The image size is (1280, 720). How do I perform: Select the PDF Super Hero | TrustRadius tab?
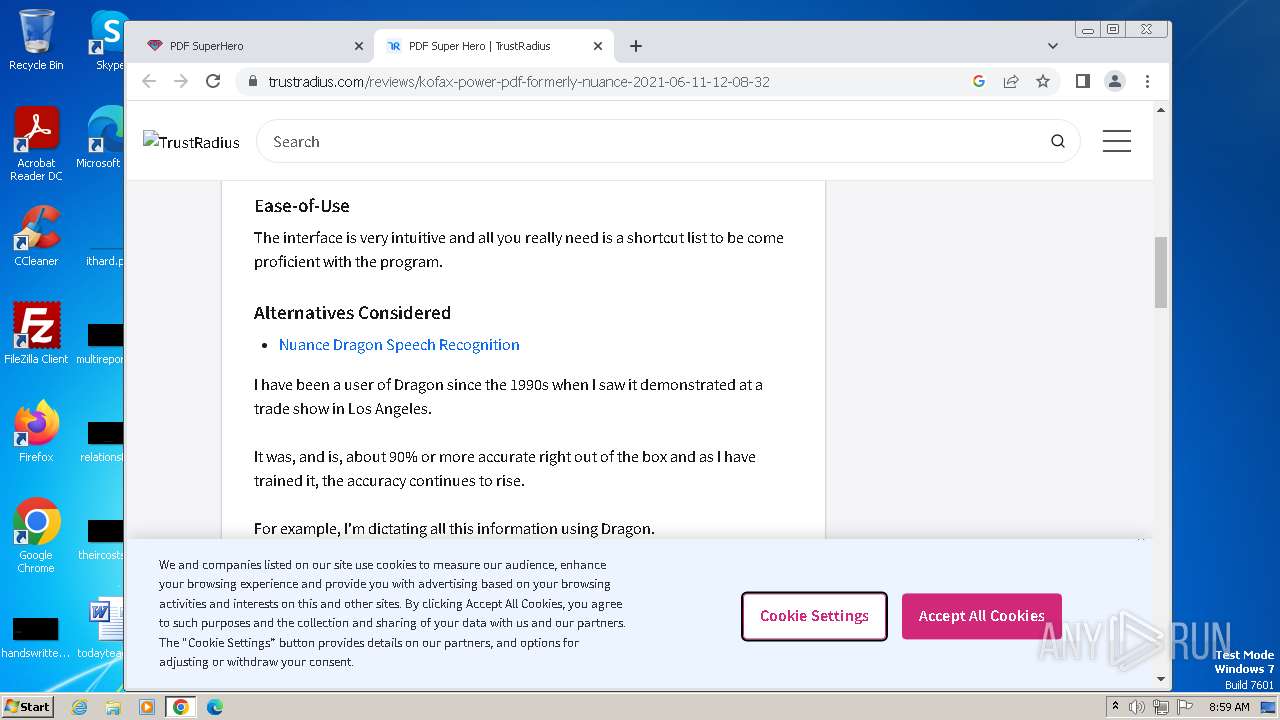click(x=493, y=46)
